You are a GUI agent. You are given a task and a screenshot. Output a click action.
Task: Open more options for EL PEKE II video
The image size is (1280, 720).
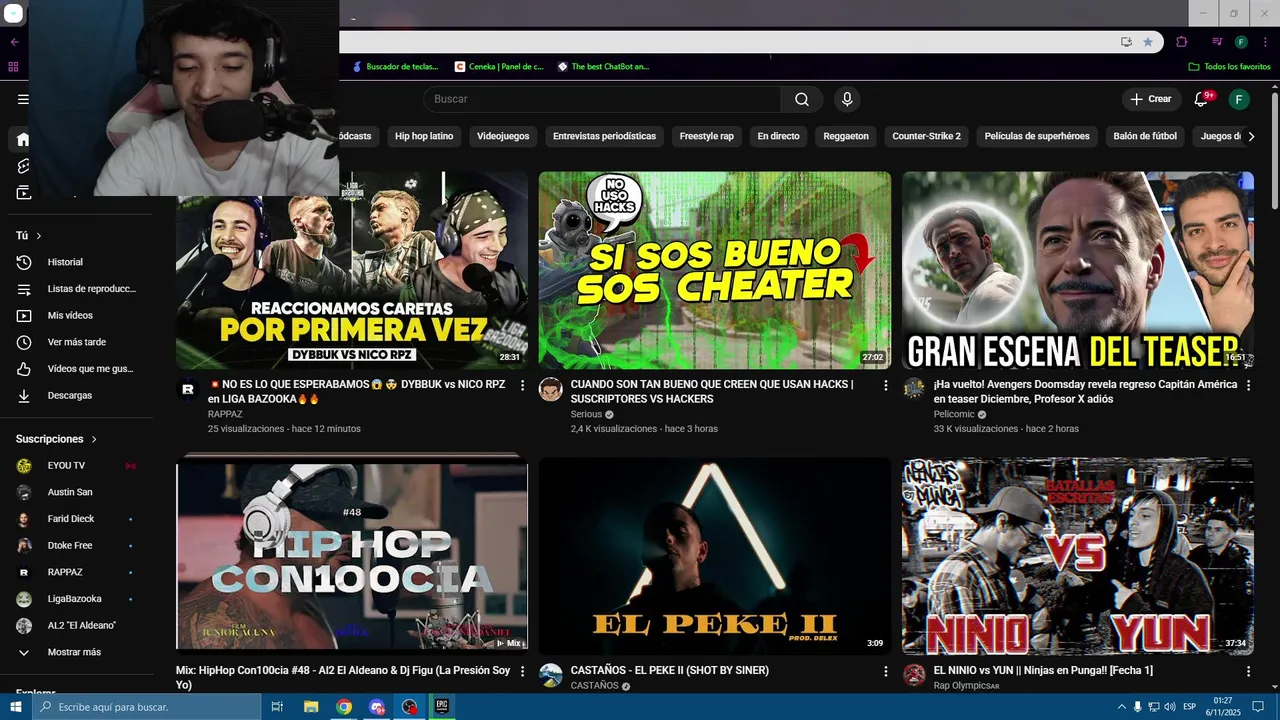click(x=885, y=671)
